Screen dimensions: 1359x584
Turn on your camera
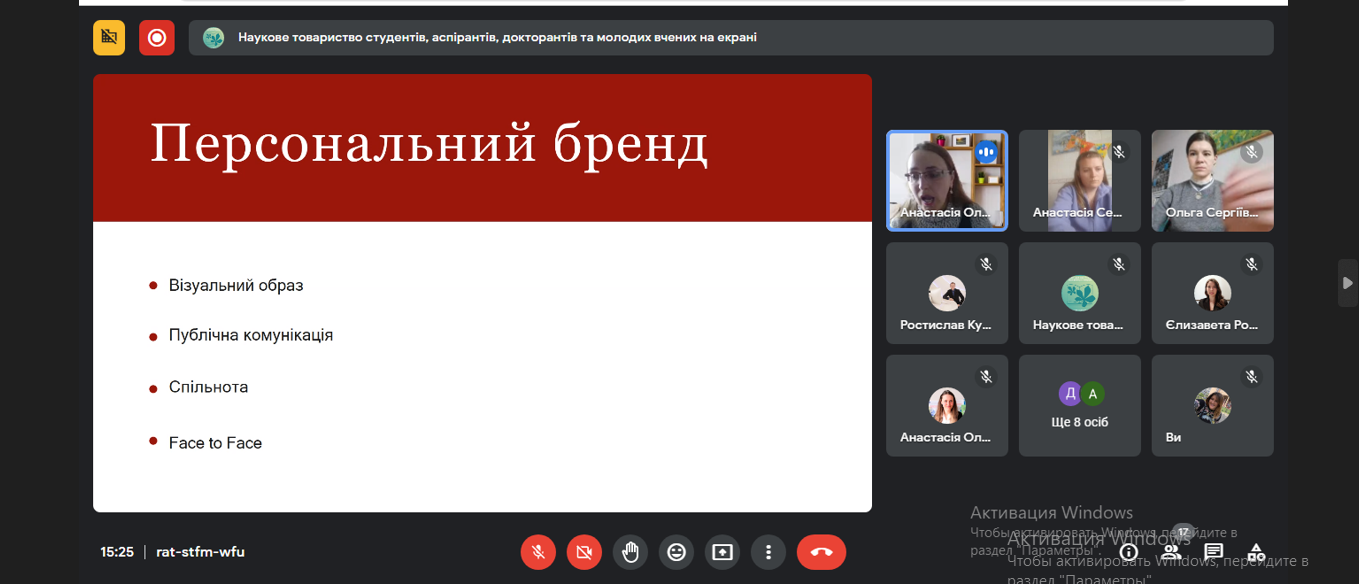584,552
